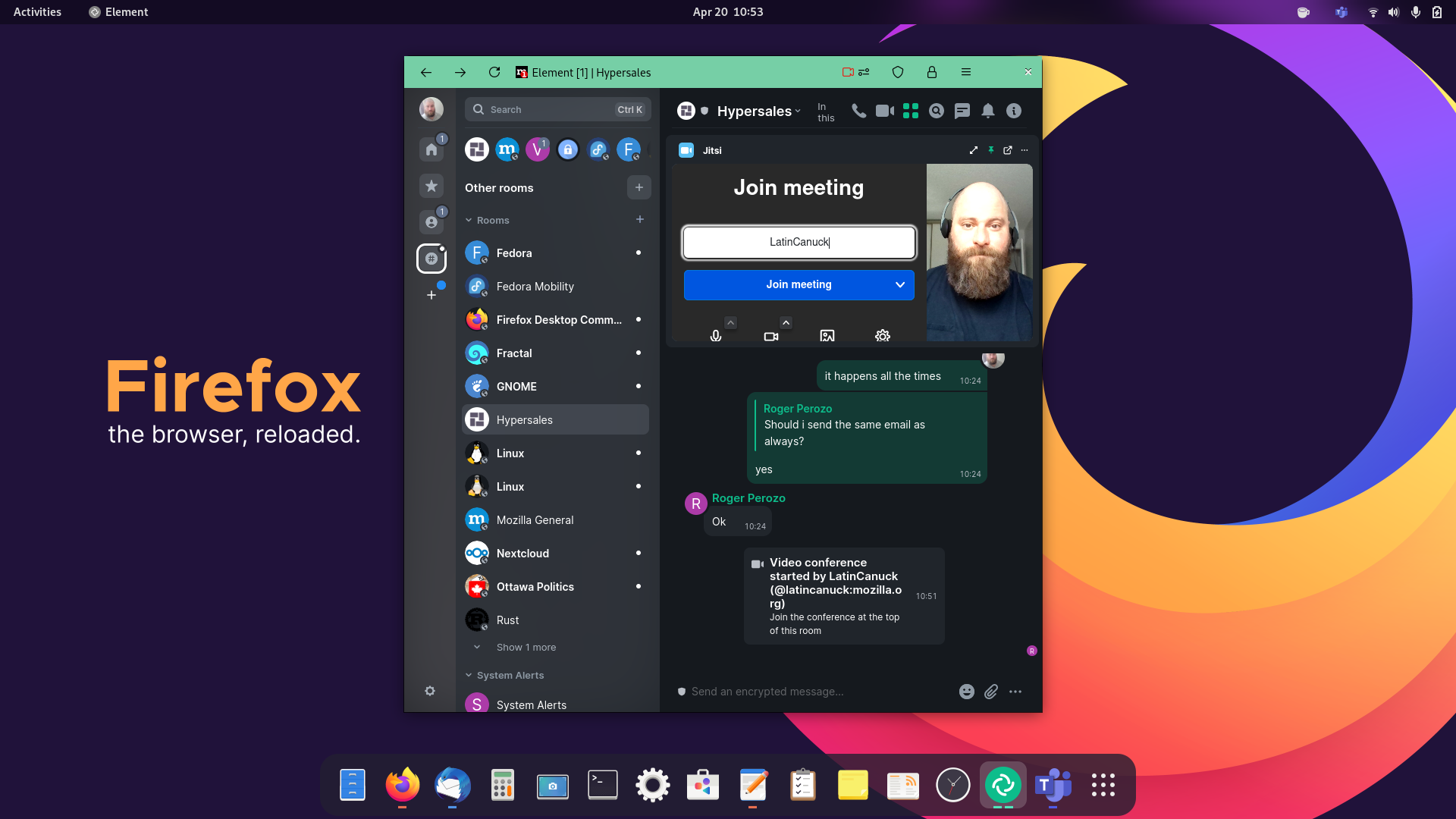Toggle Jitsi camera on or off
1456x819 pixels.
771,336
